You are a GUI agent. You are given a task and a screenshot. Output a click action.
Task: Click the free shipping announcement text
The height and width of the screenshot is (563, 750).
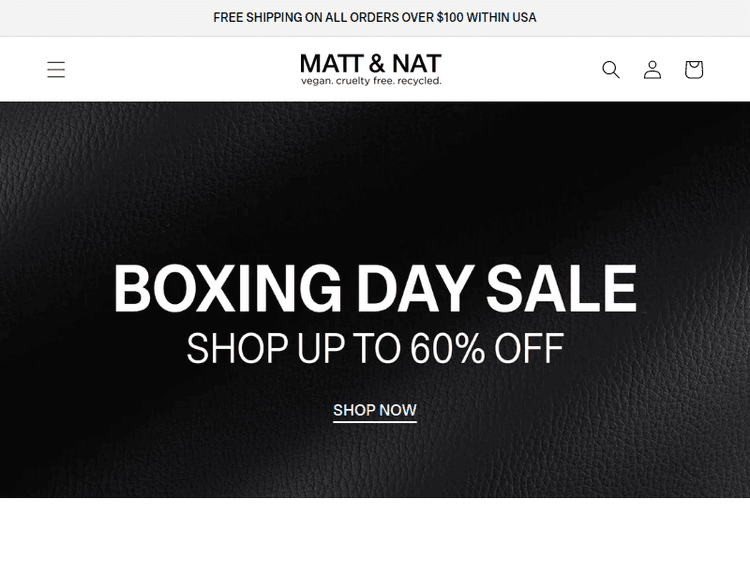tap(375, 17)
